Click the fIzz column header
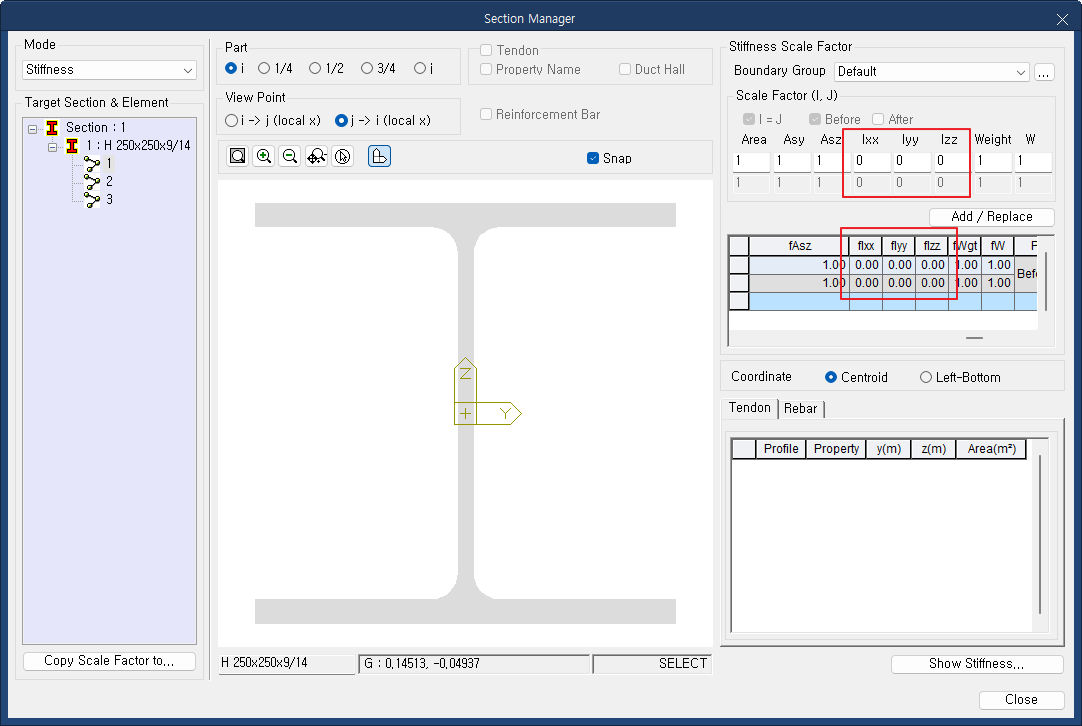The height and width of the screenshot is (726, 1082). [x=932, y=246]
